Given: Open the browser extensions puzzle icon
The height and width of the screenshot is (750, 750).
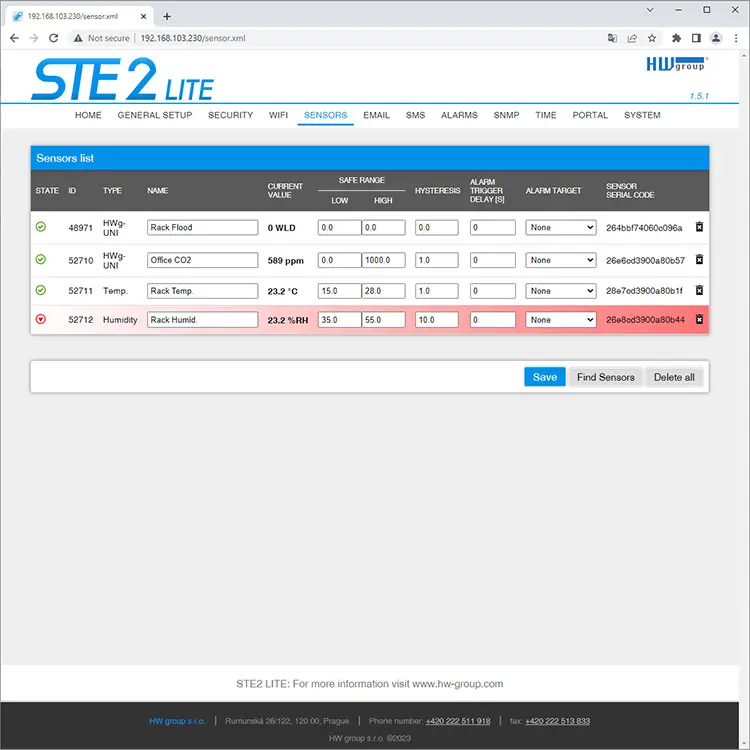Looking at the screenshot, I should [676, 38].
